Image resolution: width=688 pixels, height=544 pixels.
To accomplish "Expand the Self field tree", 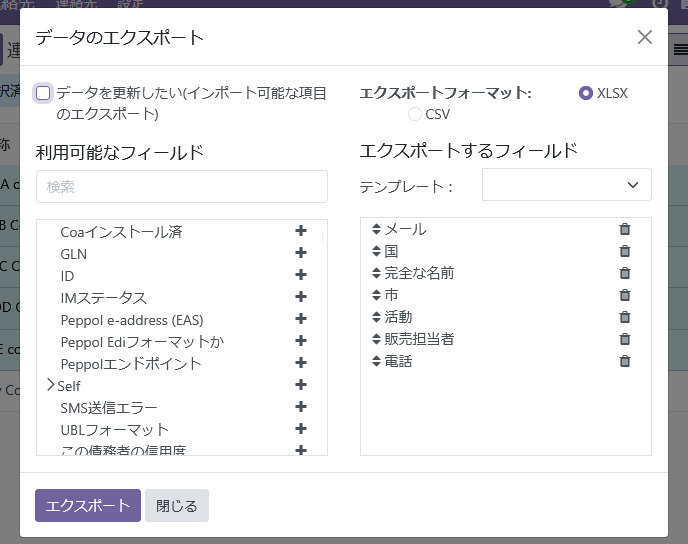I will (x=51, y=386).
